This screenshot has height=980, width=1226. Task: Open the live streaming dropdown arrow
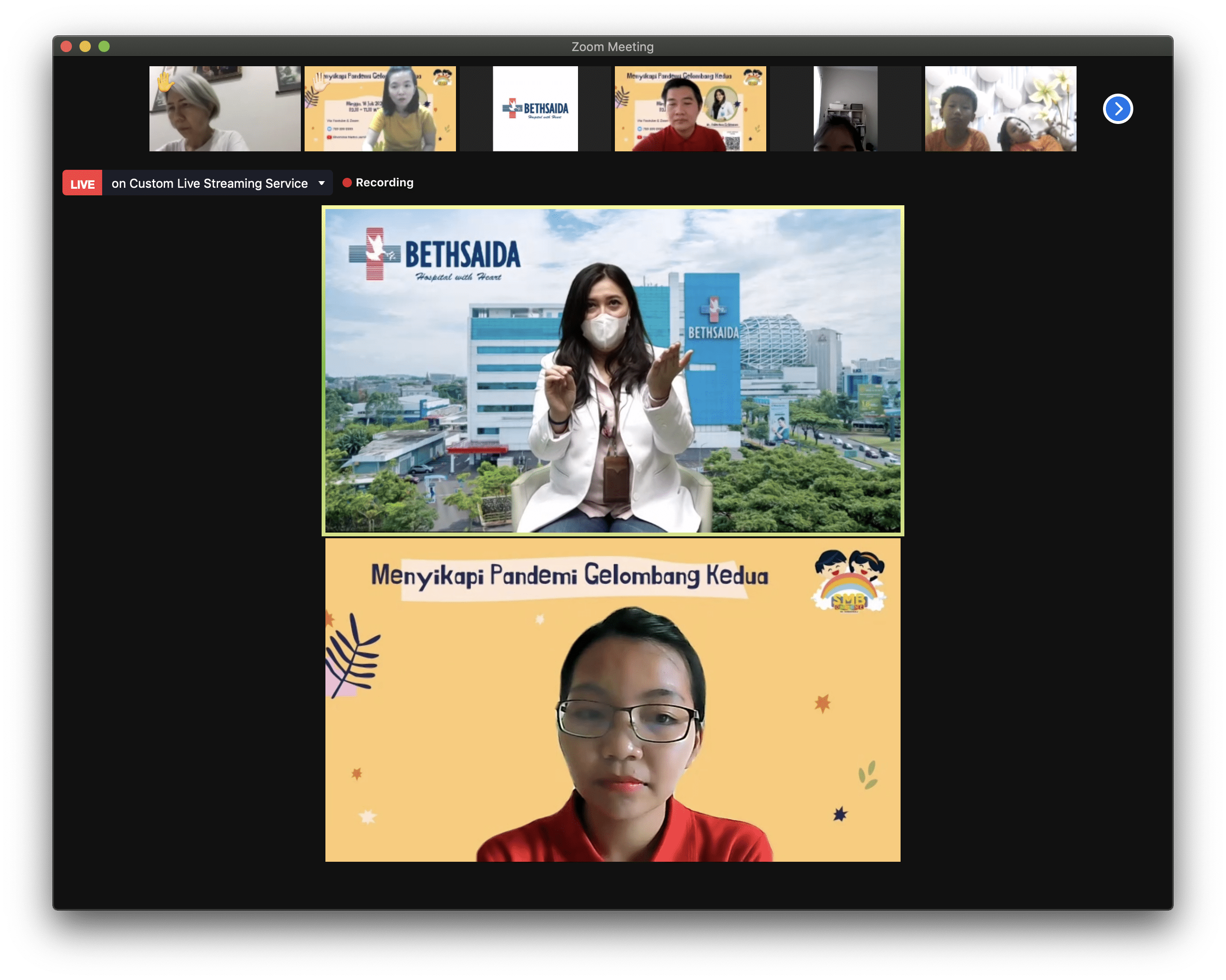point(321,183)
